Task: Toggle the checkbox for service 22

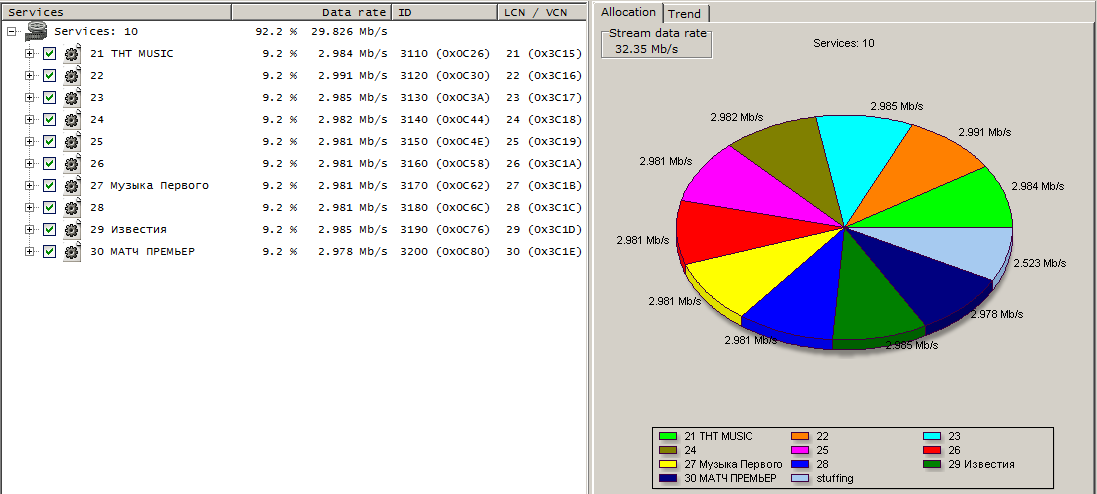Action: [49, 76]
